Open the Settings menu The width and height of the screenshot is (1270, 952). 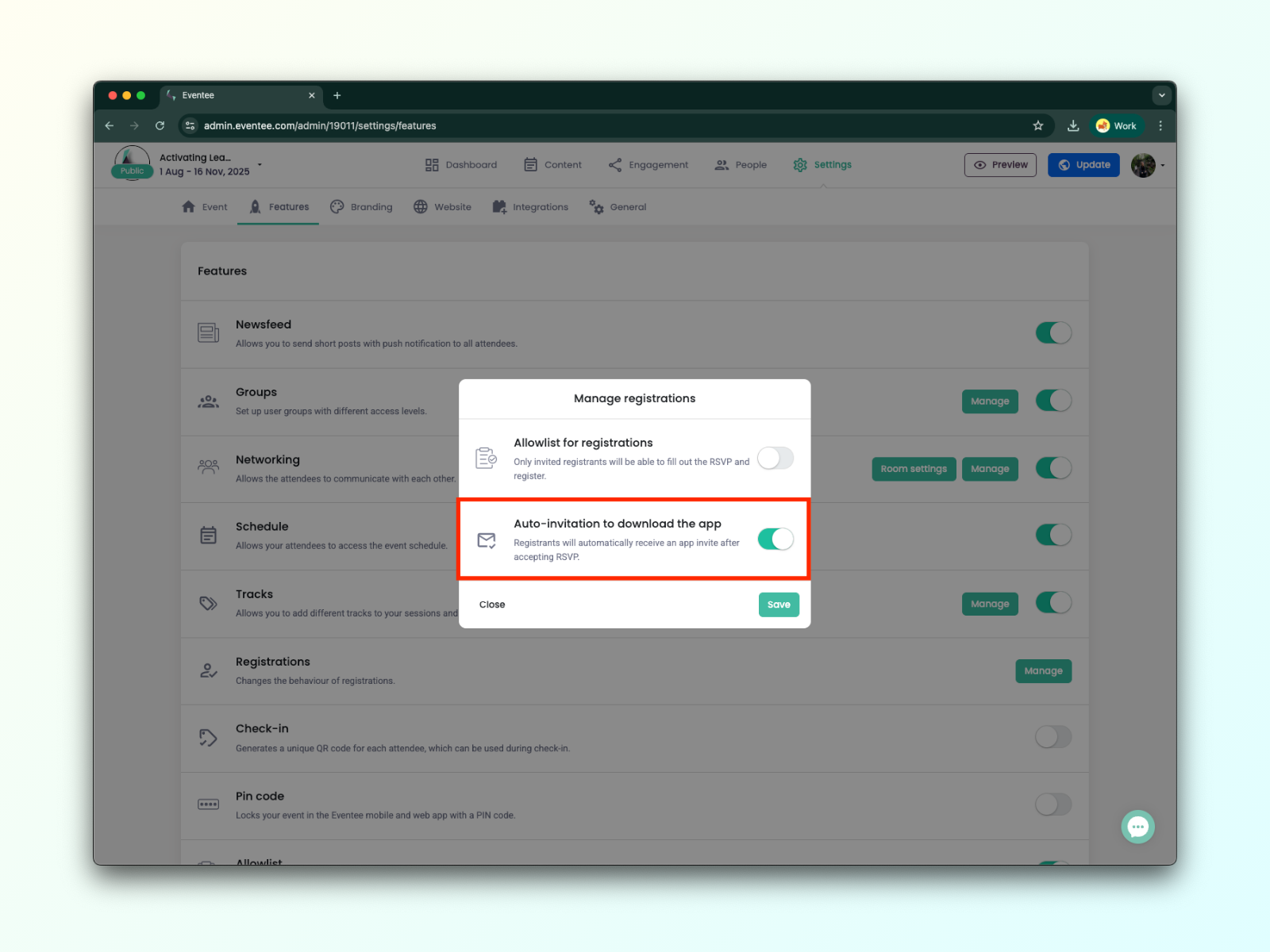tap(822, 165)
